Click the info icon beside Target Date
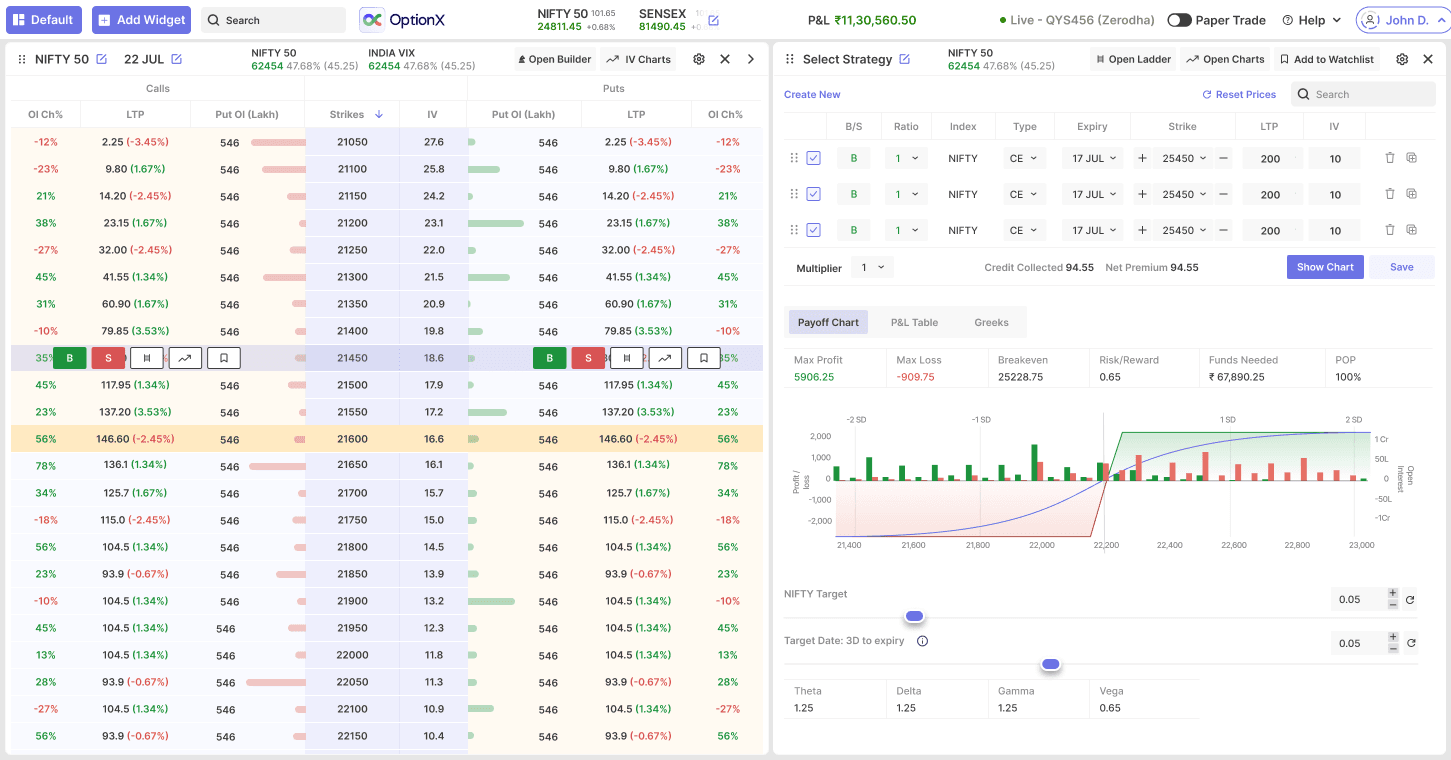 point(922,641)
